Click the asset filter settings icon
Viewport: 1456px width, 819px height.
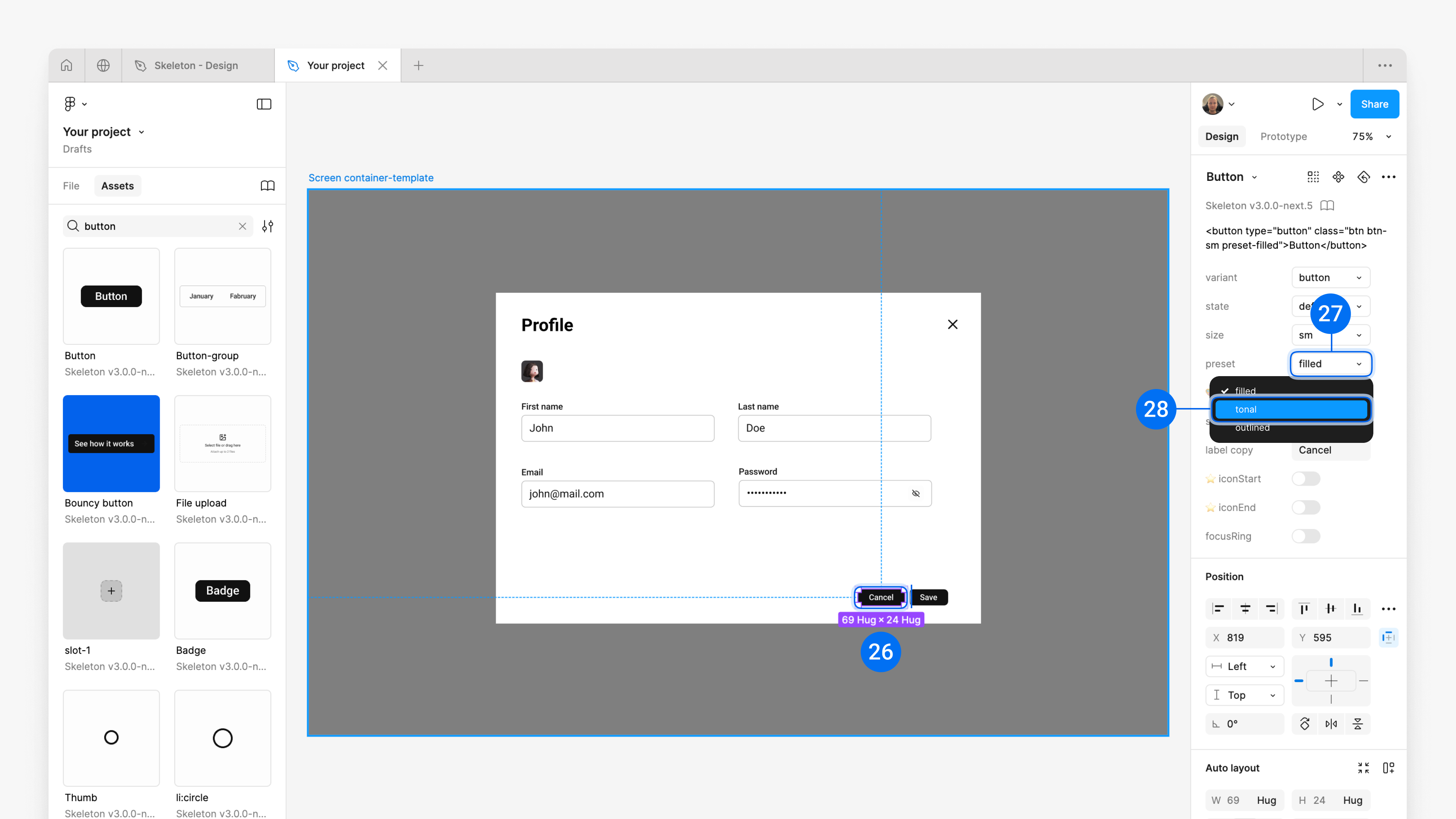pyautogui.click(x=267, y=226)
